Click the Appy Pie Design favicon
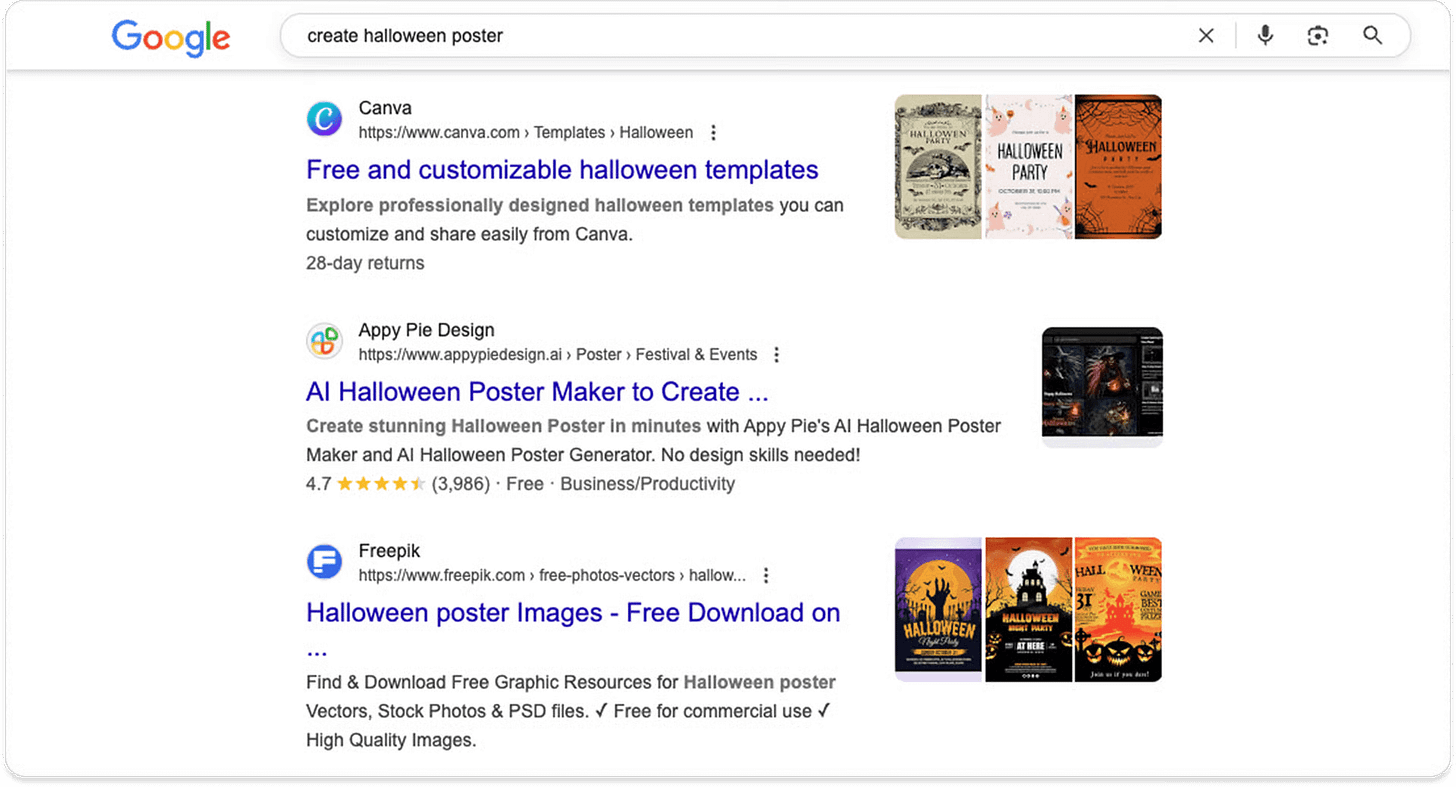 pyautogui.click(x=324, y=341)
